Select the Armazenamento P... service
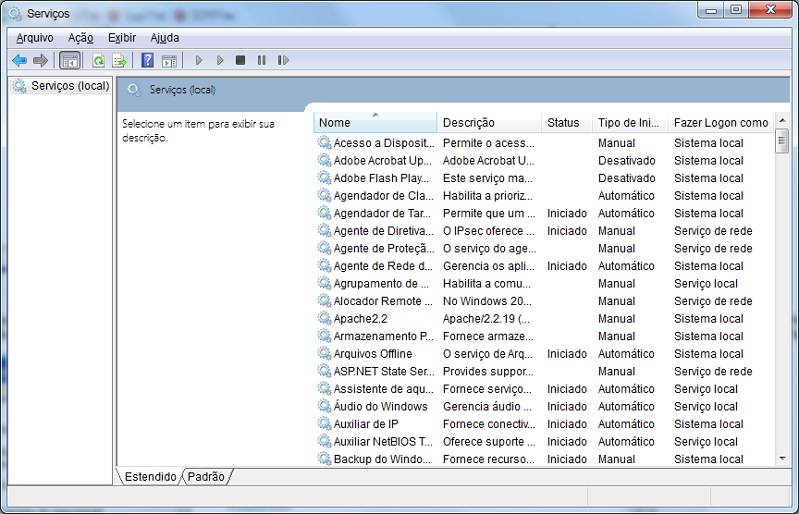799x514 pixels. click(x=543, y=336)
